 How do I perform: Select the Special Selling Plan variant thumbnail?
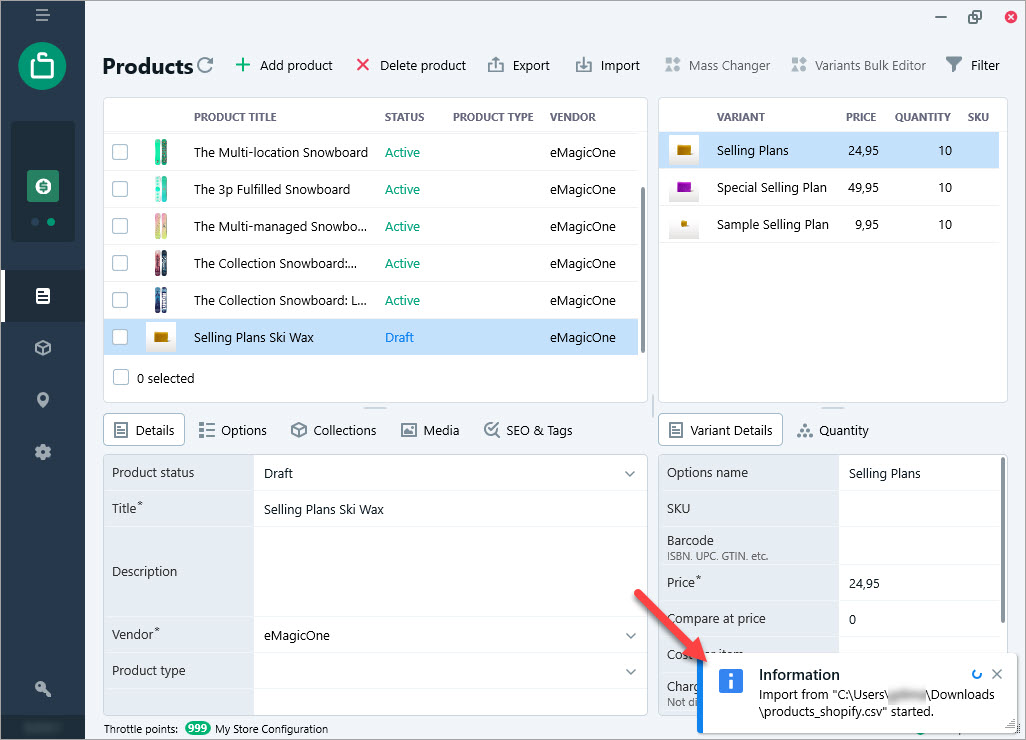point(684,188)
